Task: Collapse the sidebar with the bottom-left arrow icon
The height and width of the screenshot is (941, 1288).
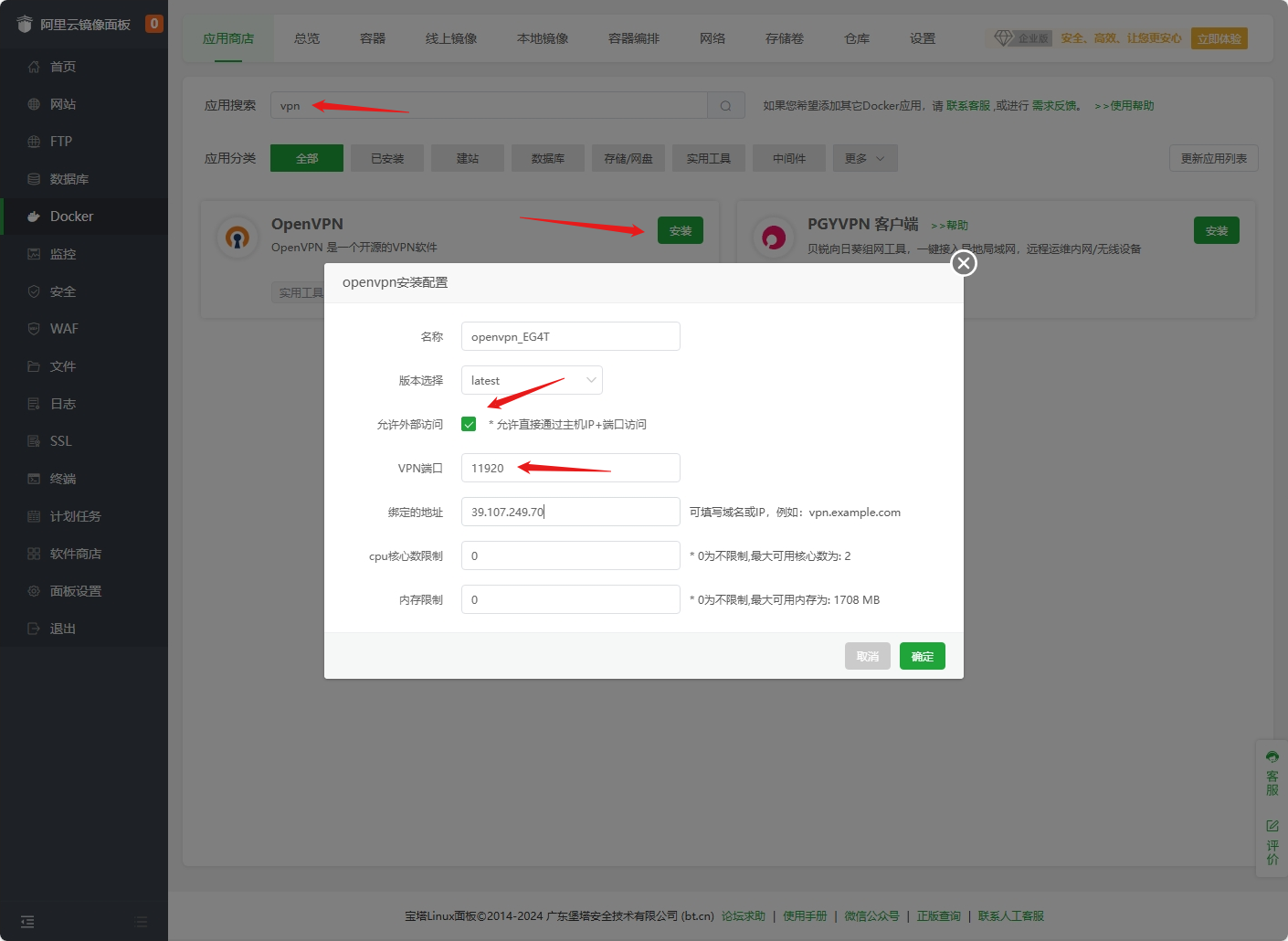Action: pos(26,921)
